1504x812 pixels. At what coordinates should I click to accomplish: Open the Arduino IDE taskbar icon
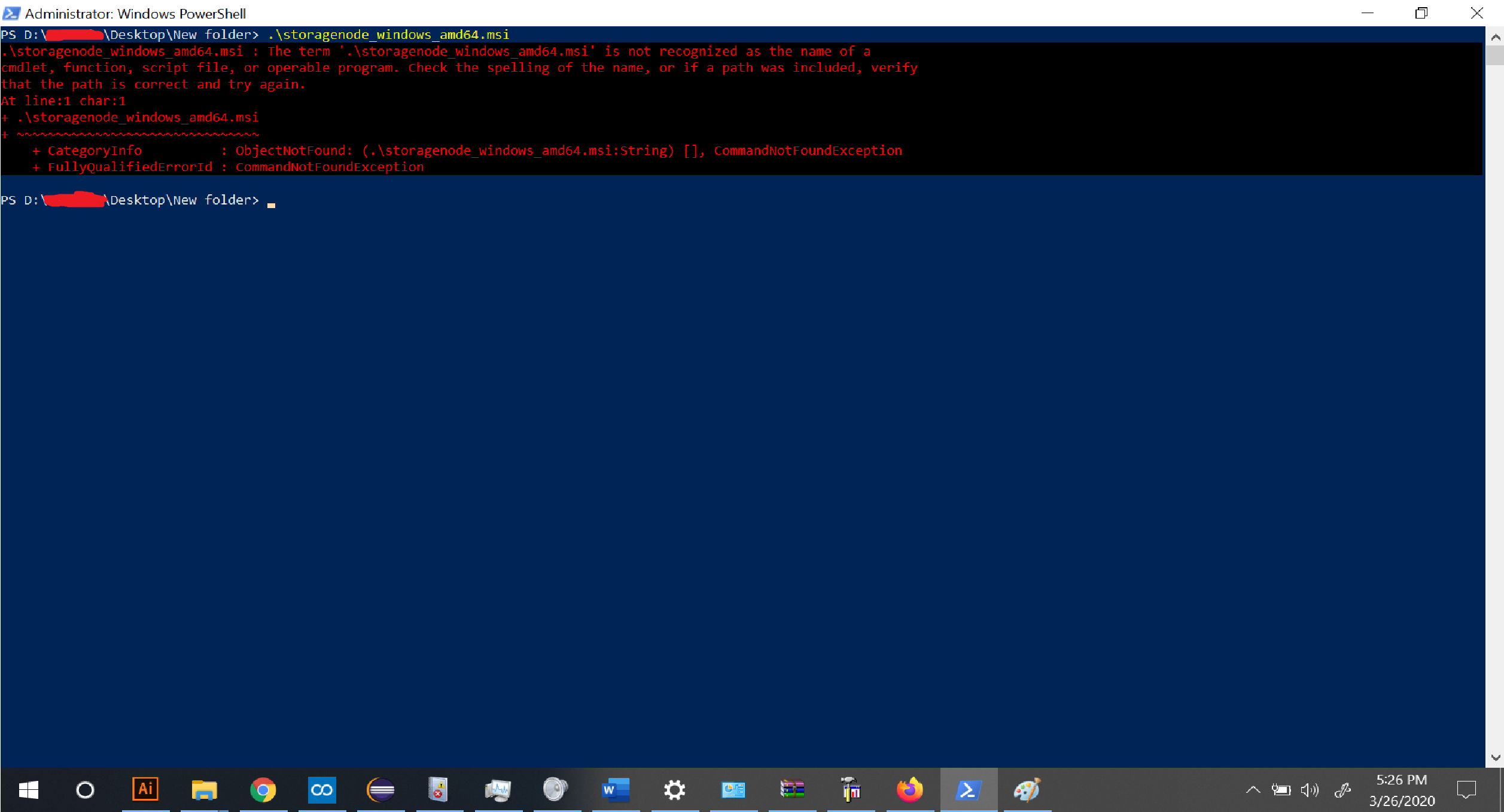tap(322, 790)
